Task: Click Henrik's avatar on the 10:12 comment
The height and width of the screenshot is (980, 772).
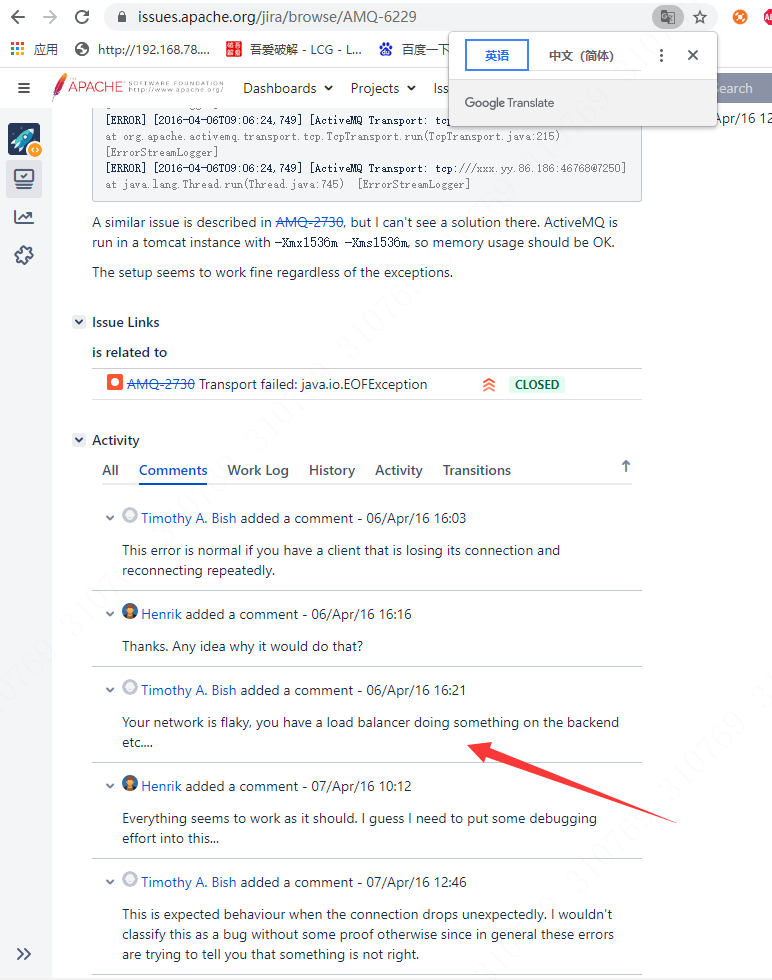Action: coord(130,783)
